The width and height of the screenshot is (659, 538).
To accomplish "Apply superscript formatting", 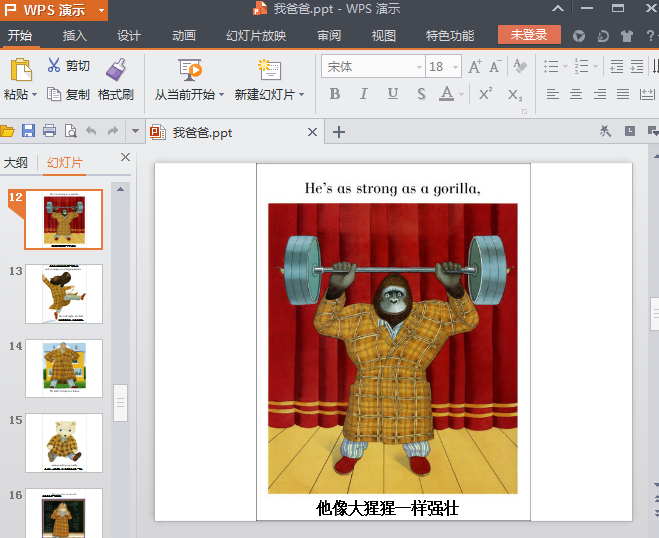I will click(485, 94).
